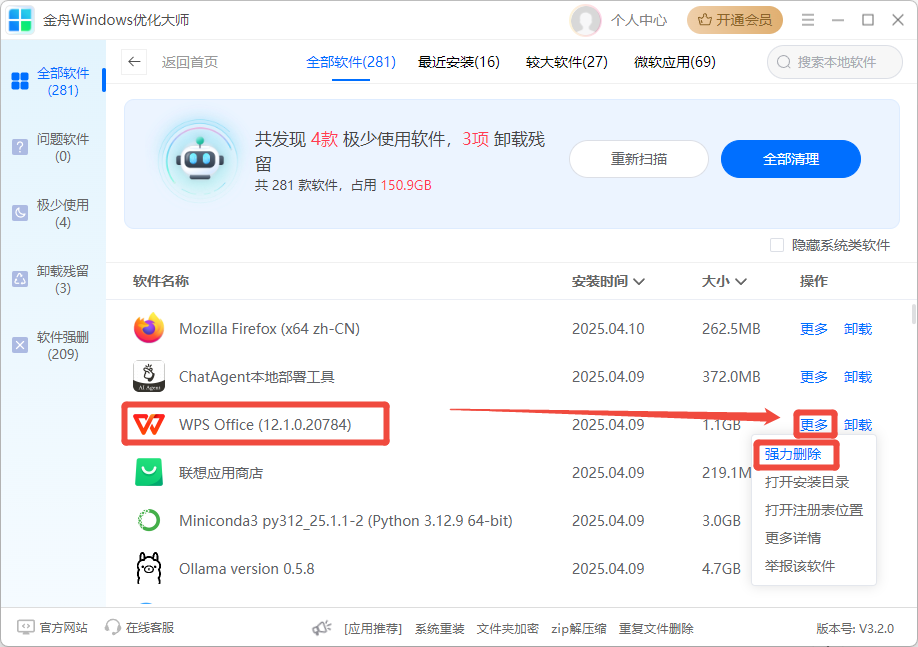The width and height of the screenshot is (918, 647).
Task: Click the 全部清理 button
Action: (791, 159)
